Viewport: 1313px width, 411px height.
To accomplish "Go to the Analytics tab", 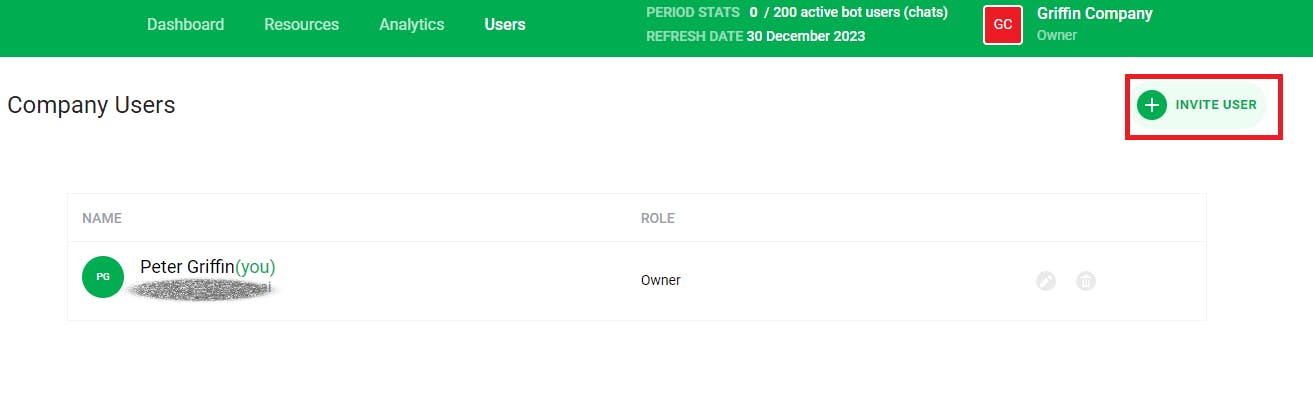I will pos(412,24).
